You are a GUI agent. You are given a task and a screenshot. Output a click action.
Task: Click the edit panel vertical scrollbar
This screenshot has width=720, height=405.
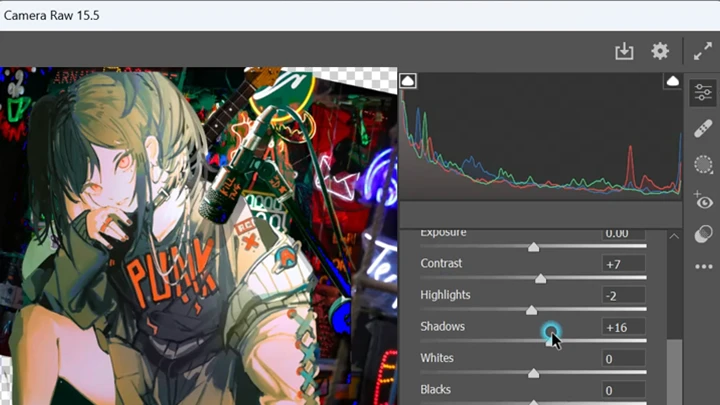(674, 372)
